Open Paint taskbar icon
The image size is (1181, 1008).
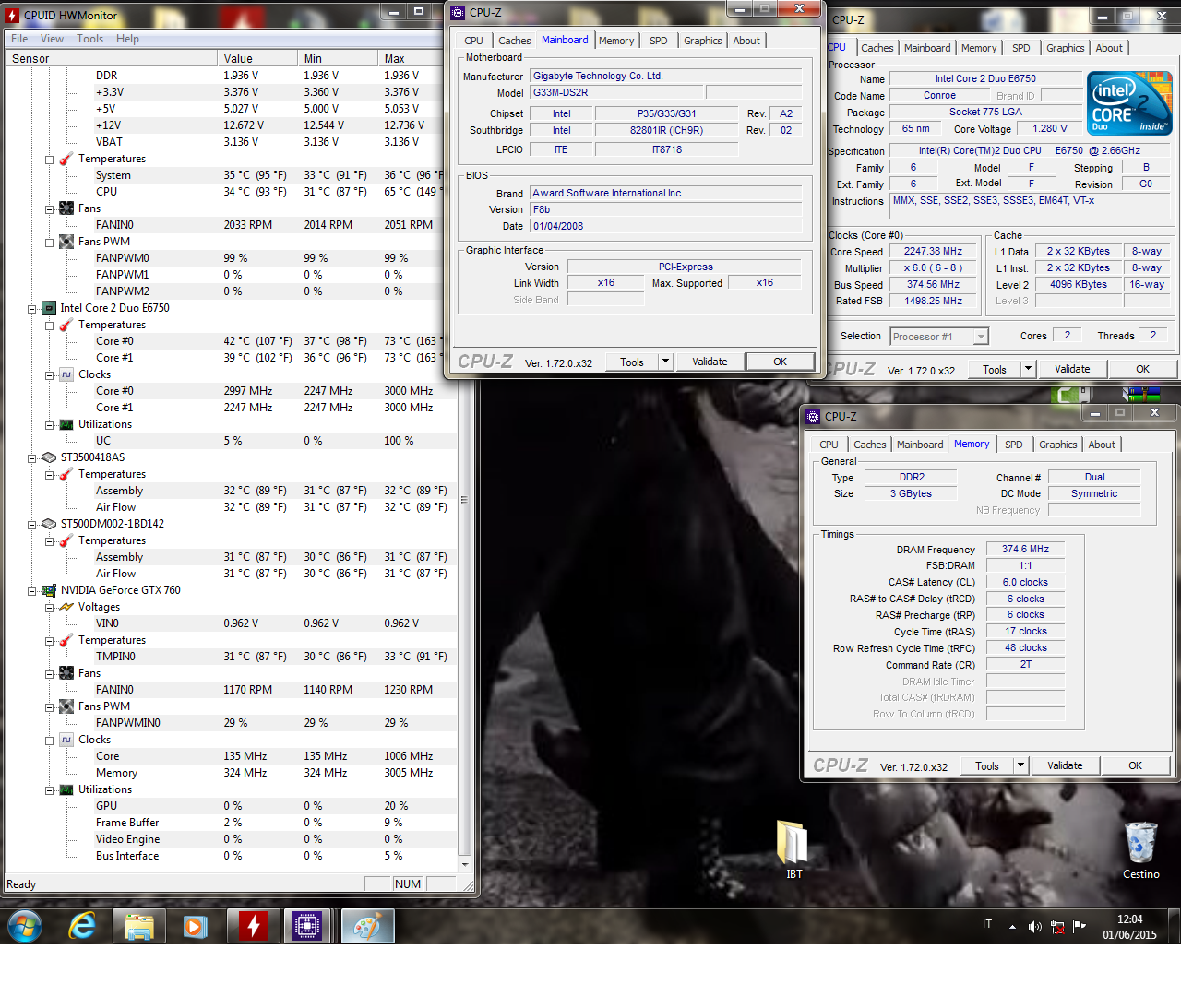[367, 926]
